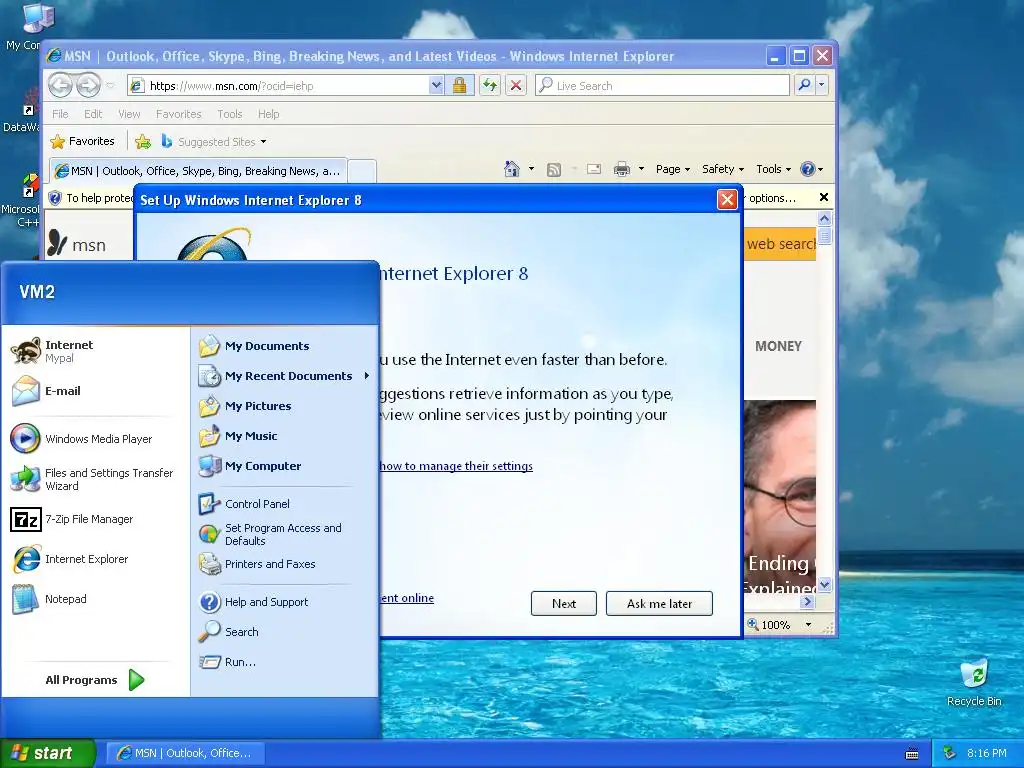Click the security lock icon in address bar
This screenshot has width=1024, height=768.
(460, 85)
